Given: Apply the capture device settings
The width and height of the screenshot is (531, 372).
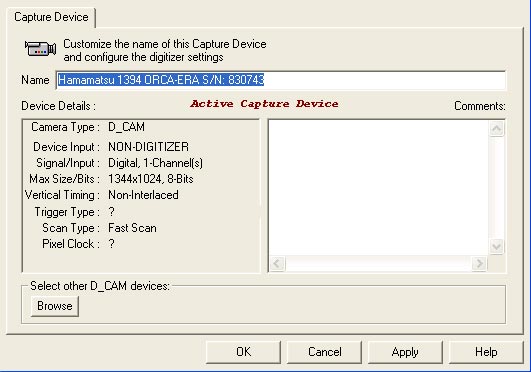Looking at the screenshot, I should pos(405,352).
